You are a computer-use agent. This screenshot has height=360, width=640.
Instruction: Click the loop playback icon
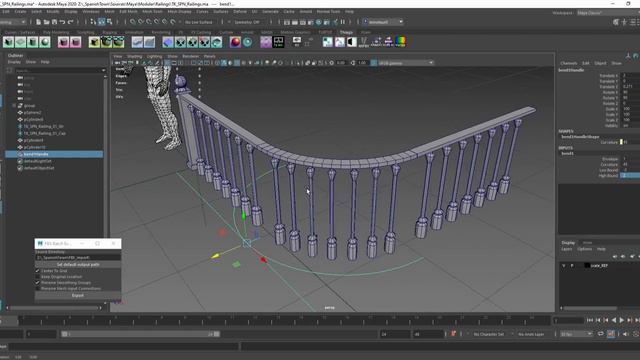601,334
